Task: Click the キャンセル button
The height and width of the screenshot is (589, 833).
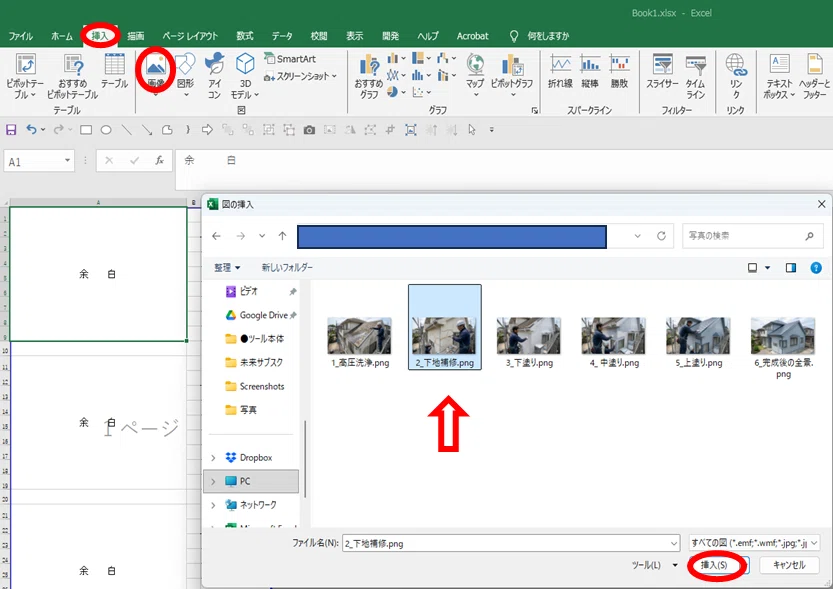Action: 789,565
